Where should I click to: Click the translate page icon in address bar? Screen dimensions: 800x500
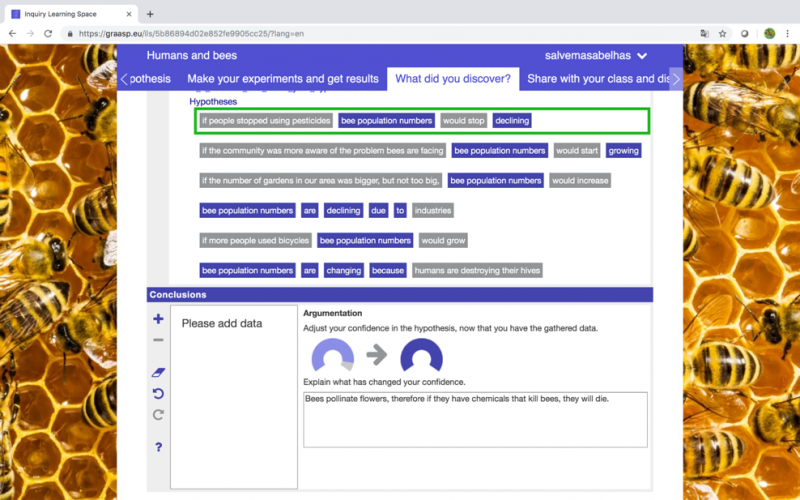point(705,34)
